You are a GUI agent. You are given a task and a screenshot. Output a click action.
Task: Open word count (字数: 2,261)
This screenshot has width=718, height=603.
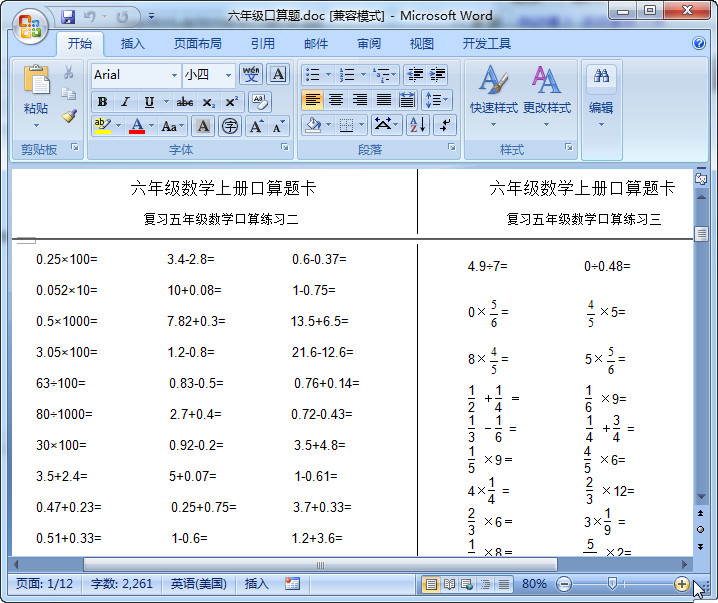pyautogui.click(x=121, y=583)
